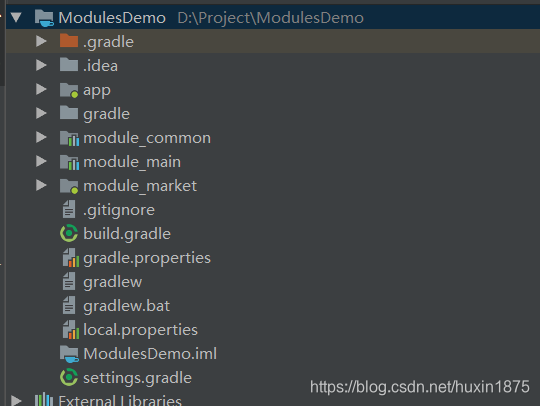Image resolution: width=540 pixels, height=406 pixels.
Task: Select External Libraries label
Action: [x=120, y=400]
